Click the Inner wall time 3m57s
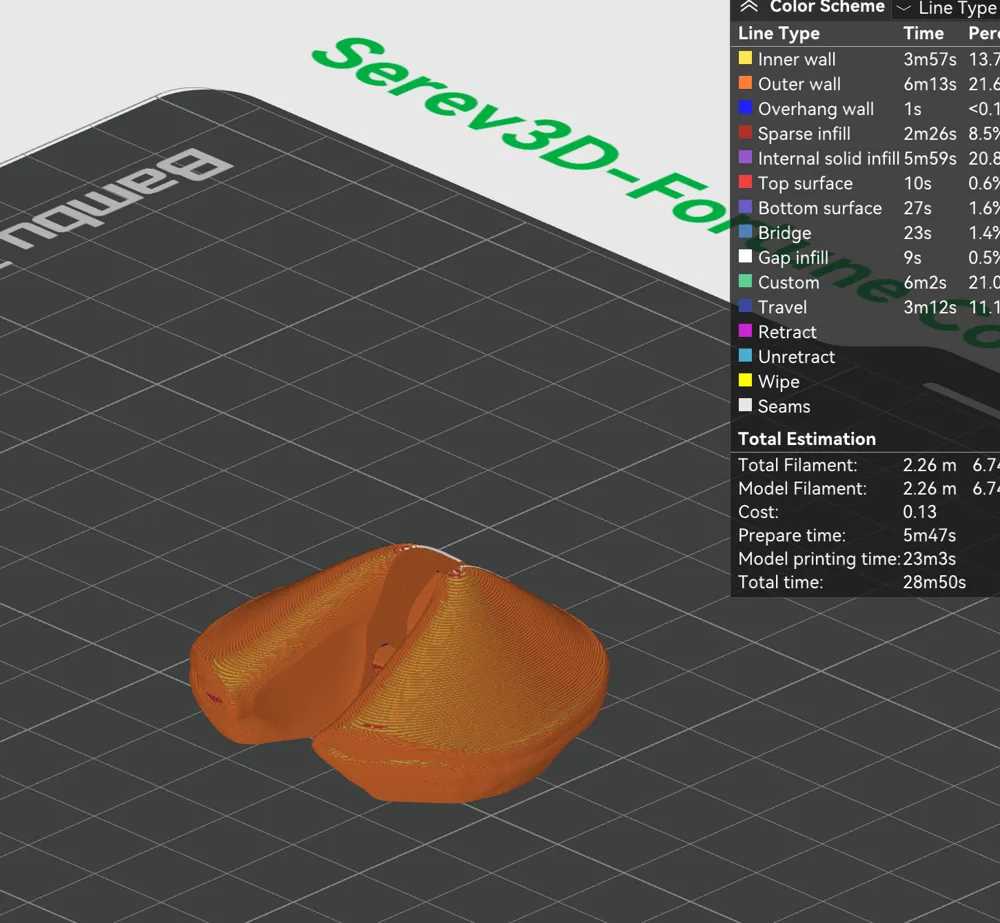 click(x=929, y=59)
